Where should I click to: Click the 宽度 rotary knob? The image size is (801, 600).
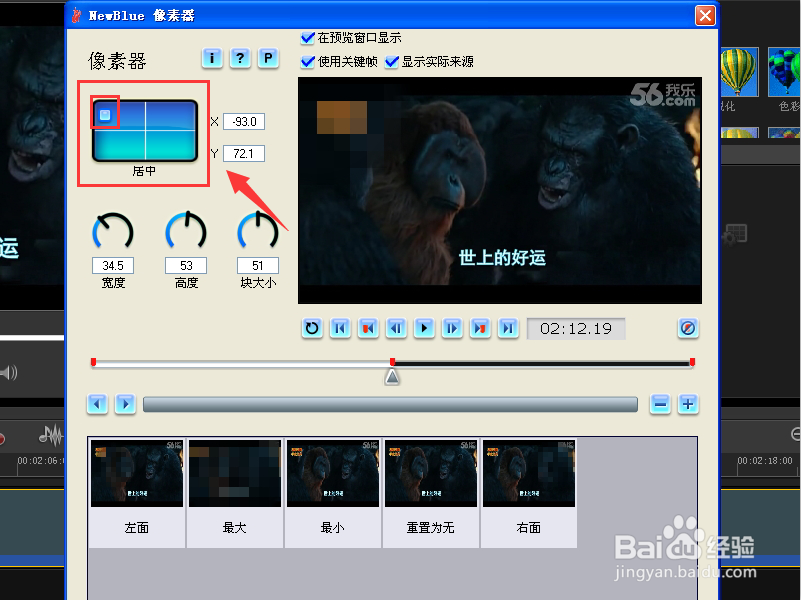[x=113, y=232]
